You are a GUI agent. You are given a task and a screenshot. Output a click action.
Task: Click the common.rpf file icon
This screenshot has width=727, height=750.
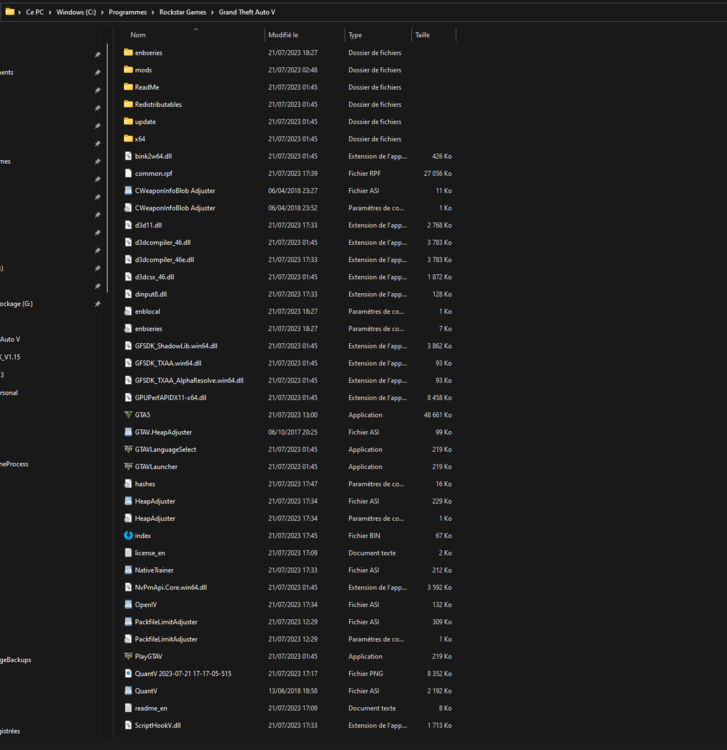tap(128, 173)
